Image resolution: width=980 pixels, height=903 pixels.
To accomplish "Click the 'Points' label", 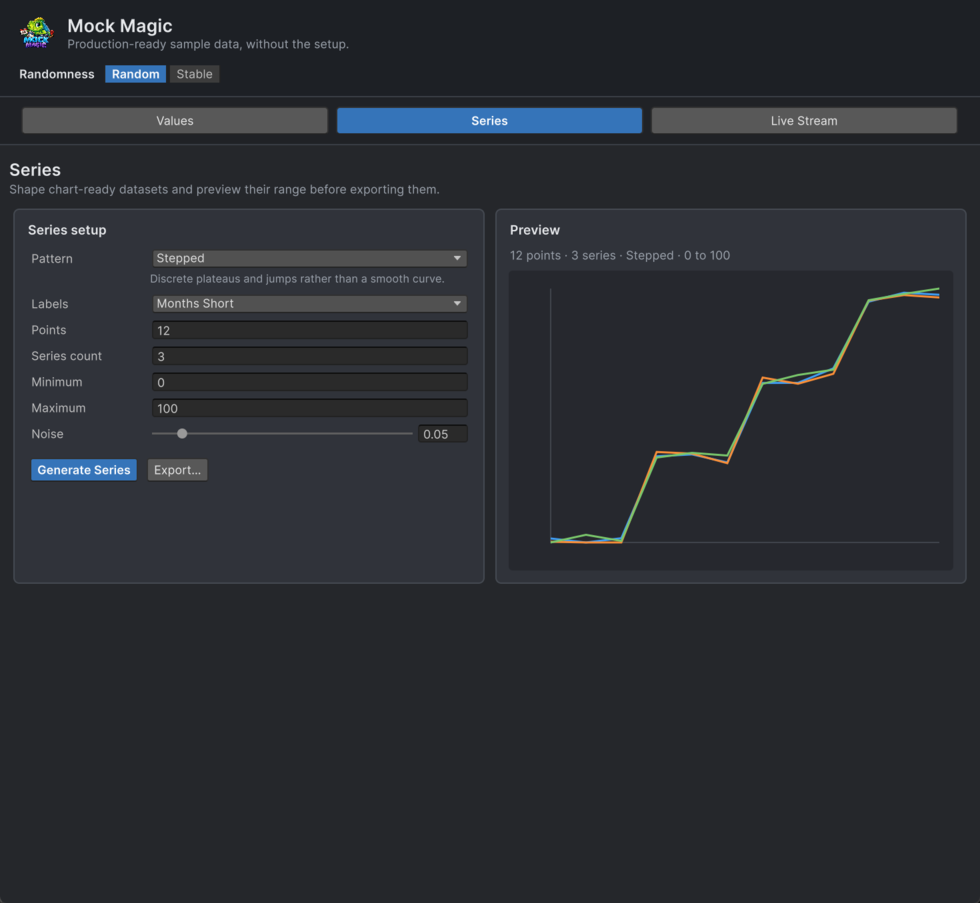I will coord(49,330).
